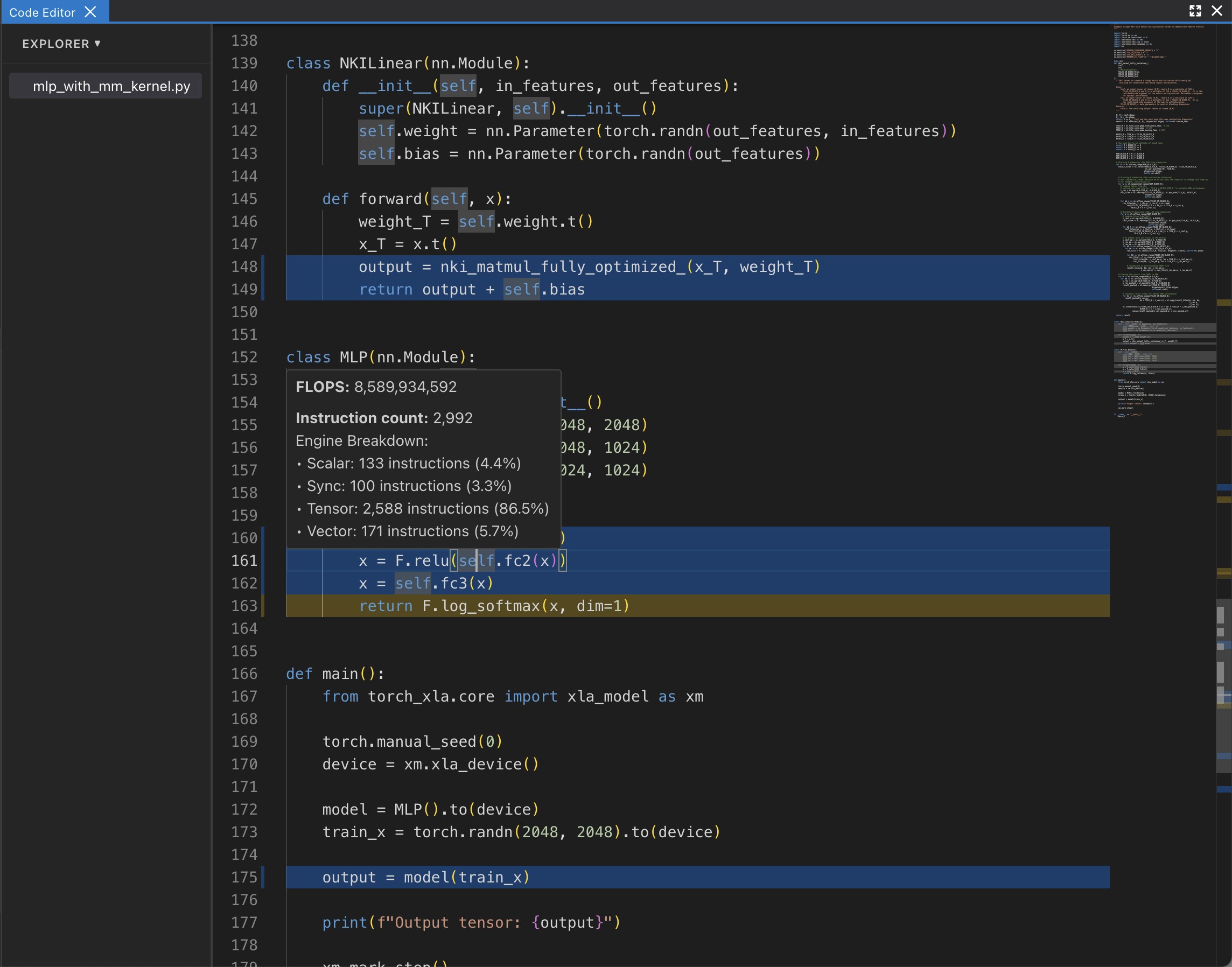Close the editor panel with top-right X
The height and width of the screenshot is (967, 1232).
click(x=1217, y=11)
